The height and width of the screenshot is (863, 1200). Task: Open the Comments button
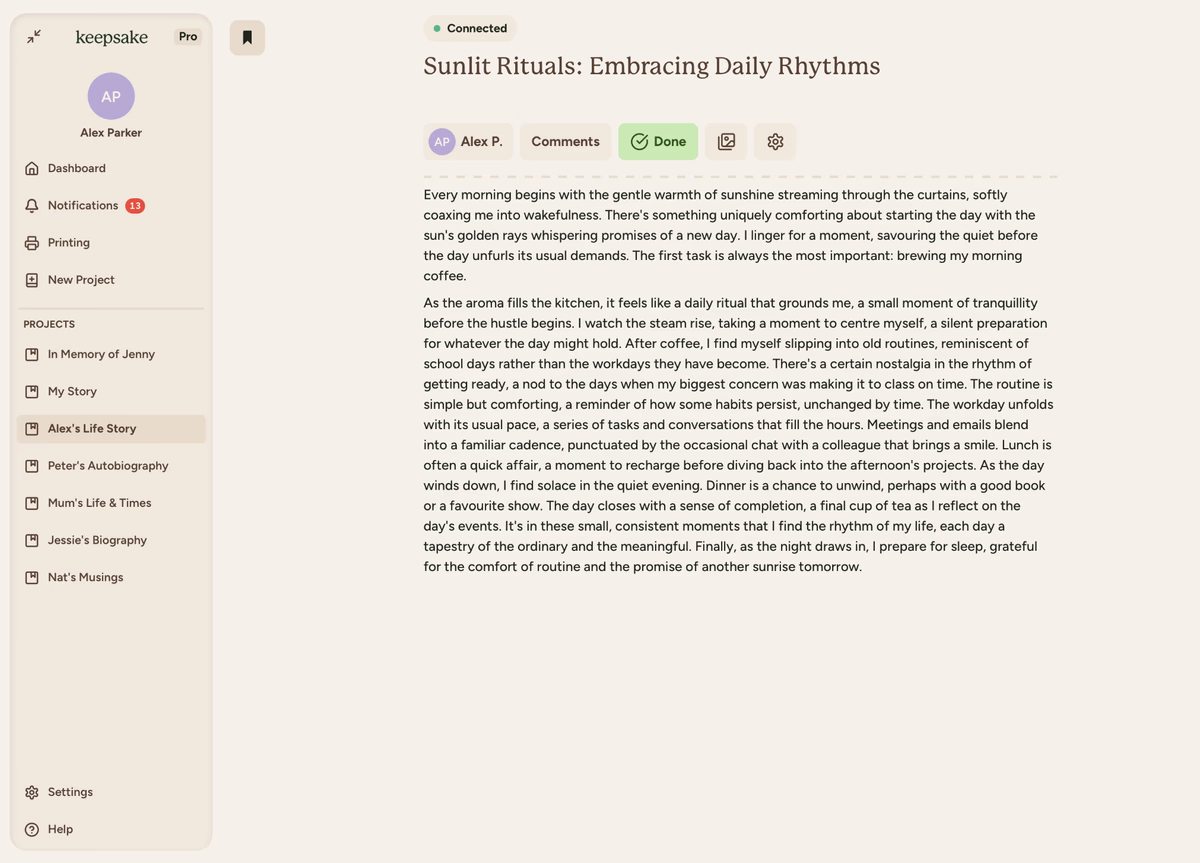pyautogui.click(x=565, y=142)
